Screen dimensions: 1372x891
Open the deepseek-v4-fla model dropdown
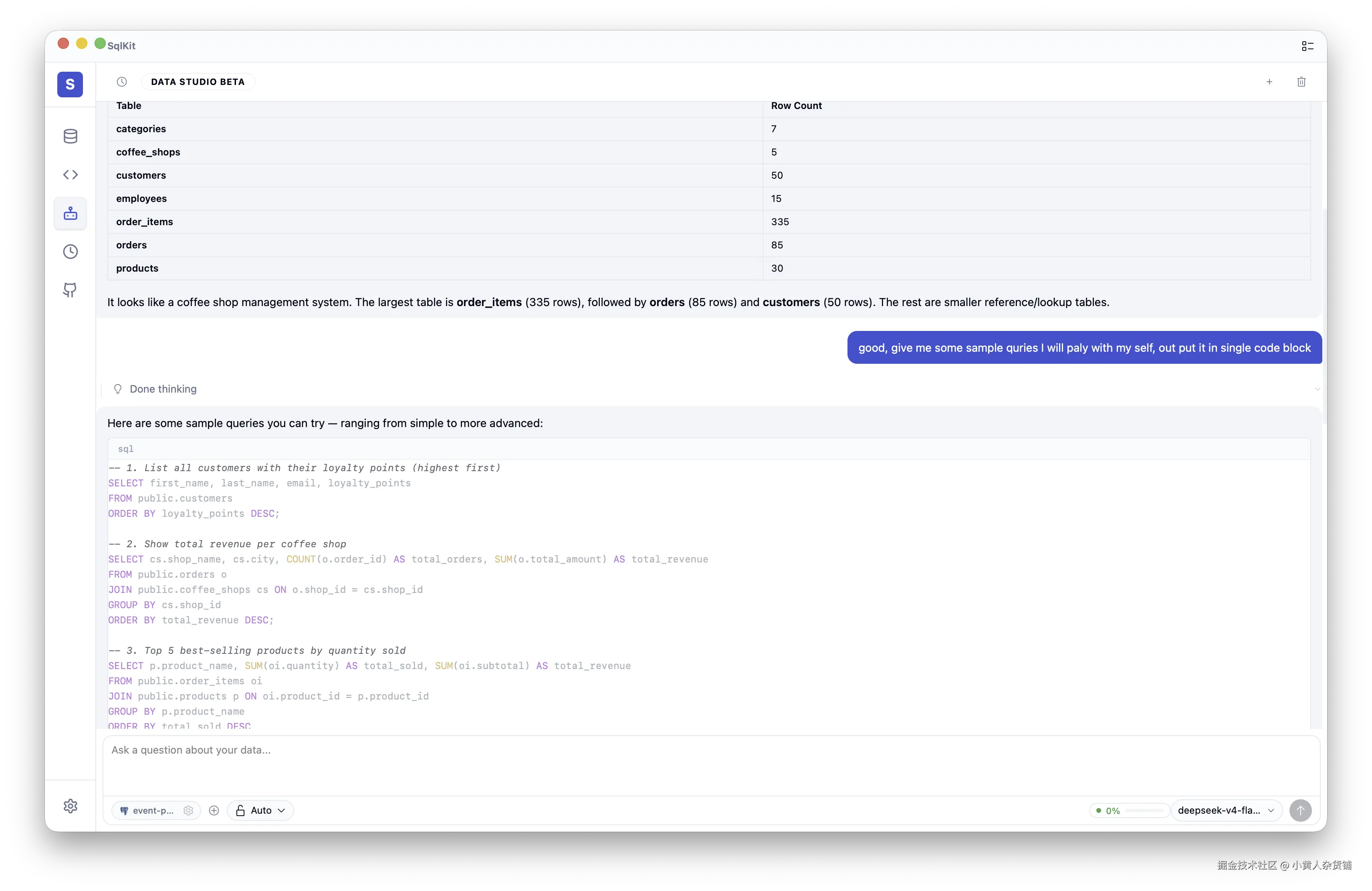click(x=1226, y=810)
